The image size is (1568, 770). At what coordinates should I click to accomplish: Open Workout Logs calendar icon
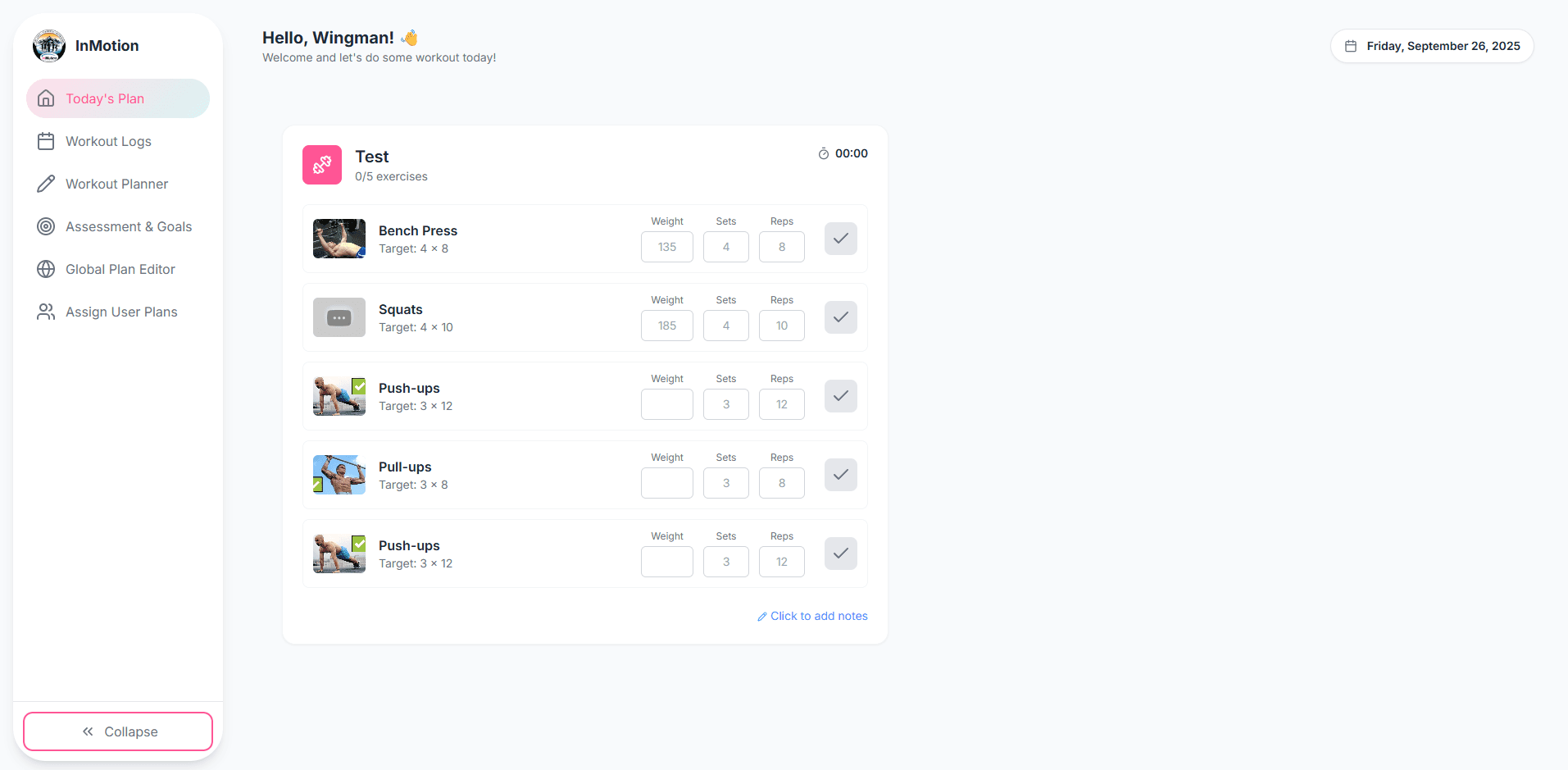(x=46, y=141)
